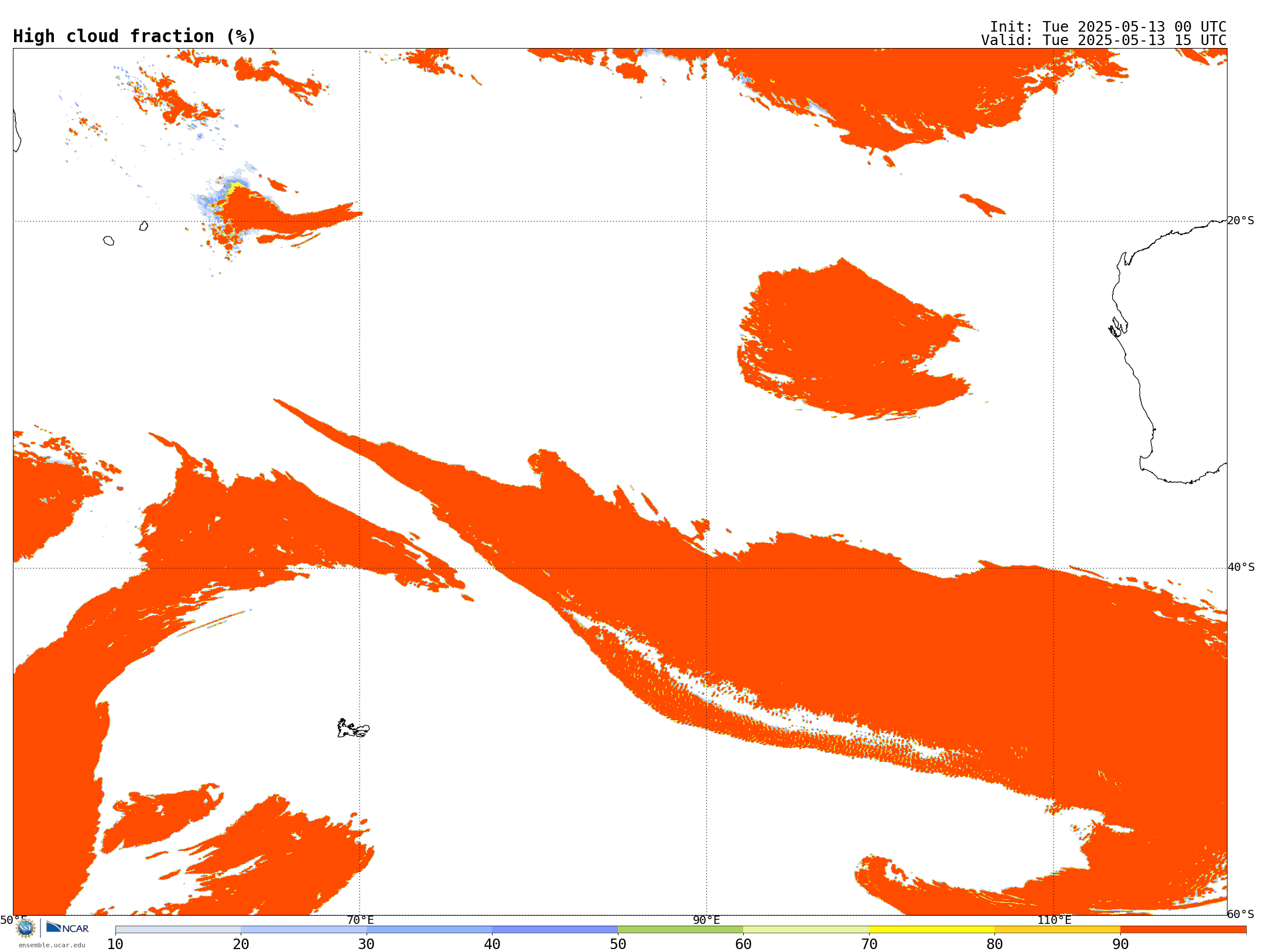
Task: Click the green 50-60 colorbar segment
Action: (x=681, y=930)
